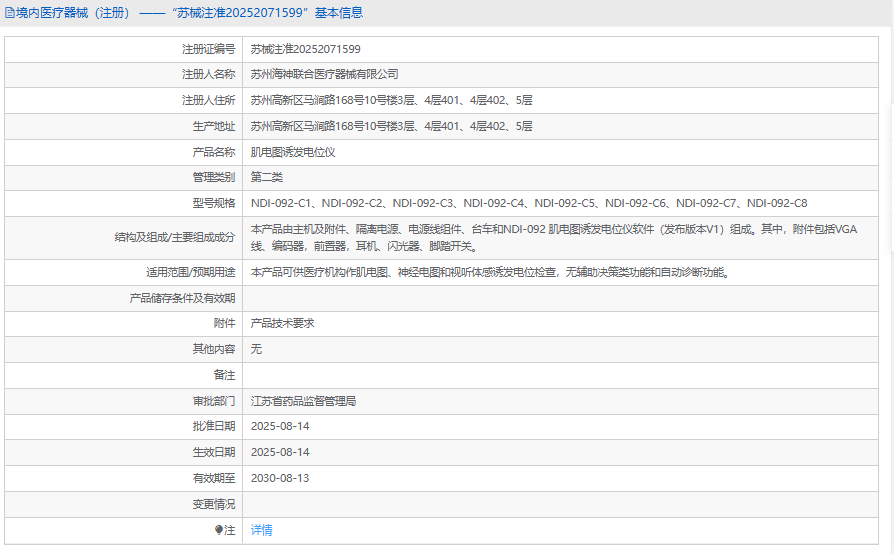The image size is (894, 554).
Task: Click the 有效期至 row label
Action: coord(214,478)
